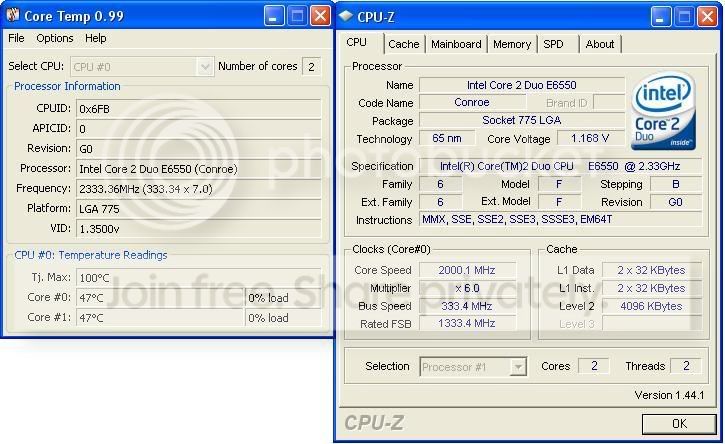The width and height of the screenshot is (725, 444).
Task: Switch to the About tab in CPU-Z
Action: pyautogui.click(x=600, y=44)
